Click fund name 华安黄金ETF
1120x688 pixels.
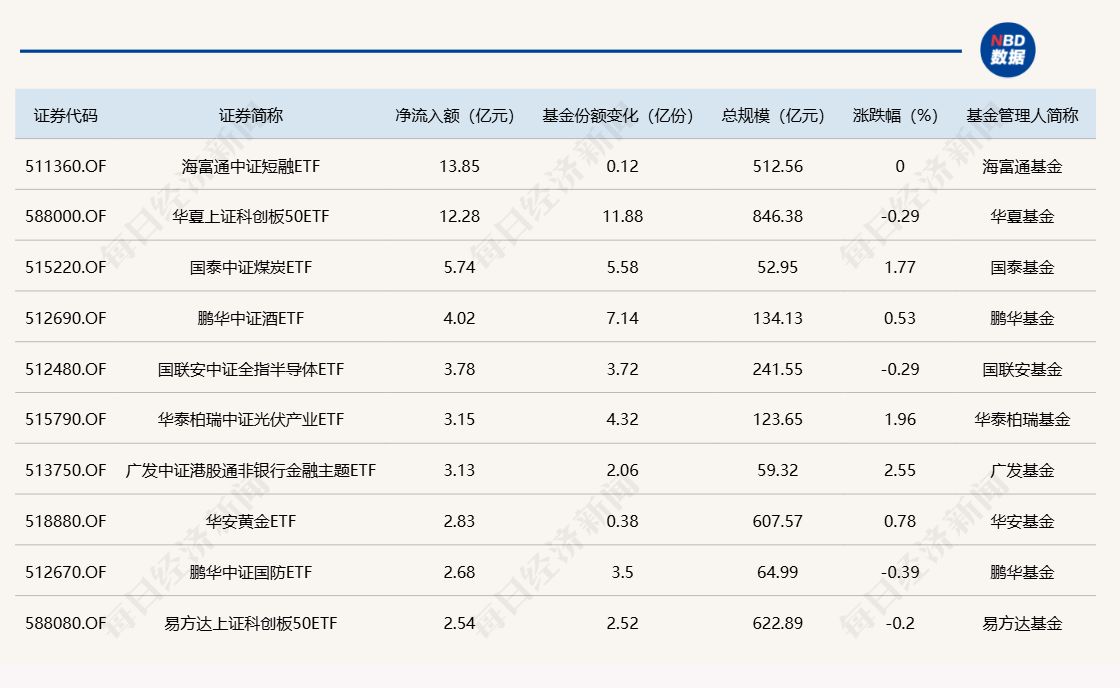(x=251, y=522)
